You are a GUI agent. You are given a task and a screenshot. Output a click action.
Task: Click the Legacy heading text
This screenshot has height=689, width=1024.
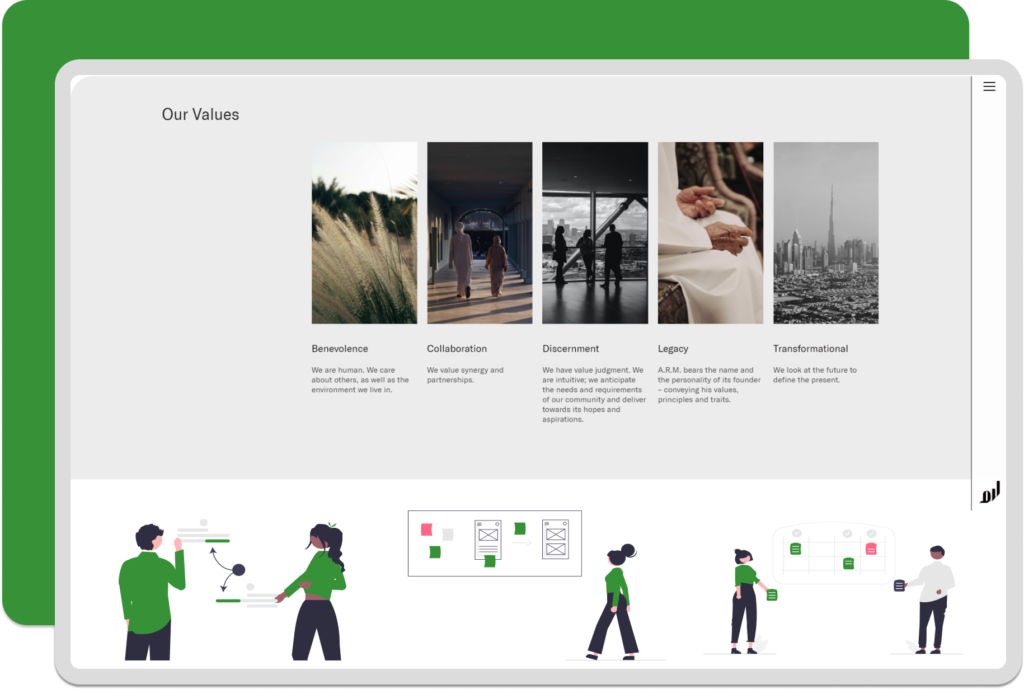tap(673, 349)
